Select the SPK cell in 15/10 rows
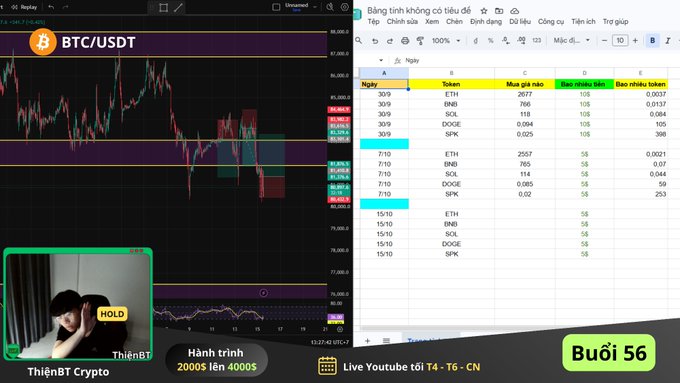680x383 pixels. 451,254
